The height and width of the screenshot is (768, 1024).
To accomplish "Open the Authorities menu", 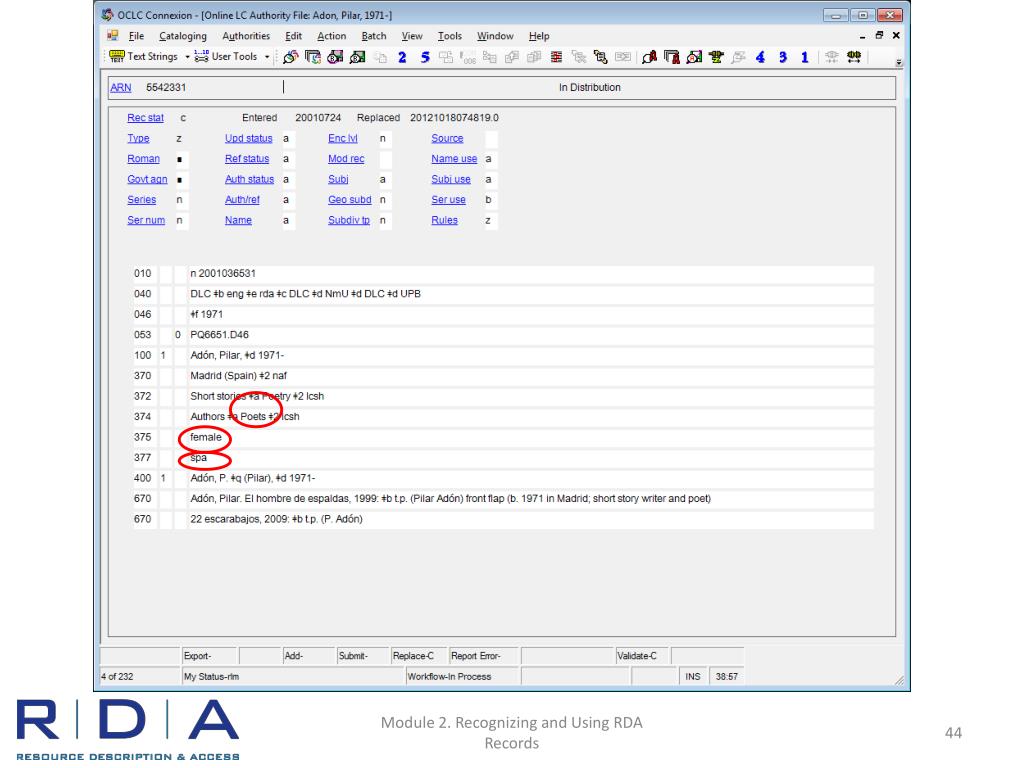I will tap(246, 36).
